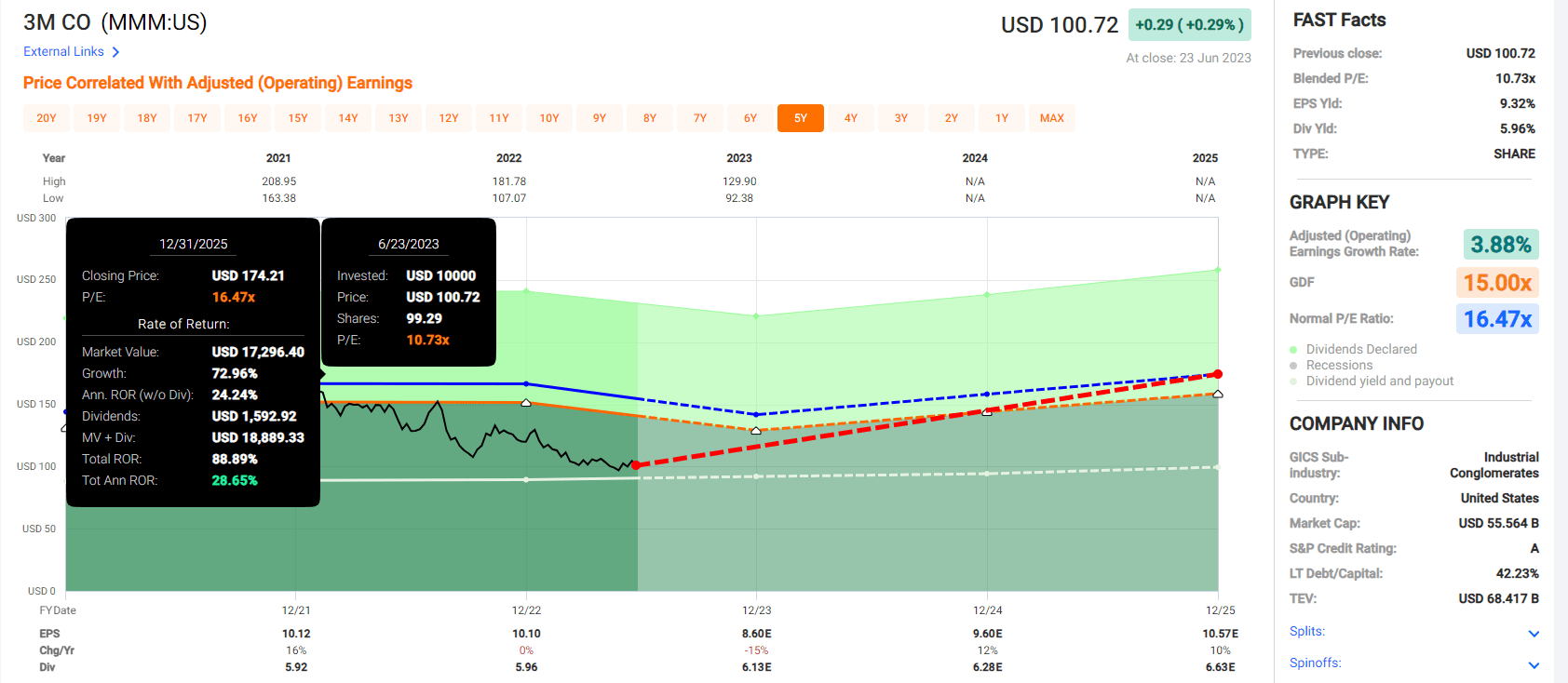Open the External Links link
Image resolution: width=1568 pixels, height=683 pixels.
pos(72,52)
